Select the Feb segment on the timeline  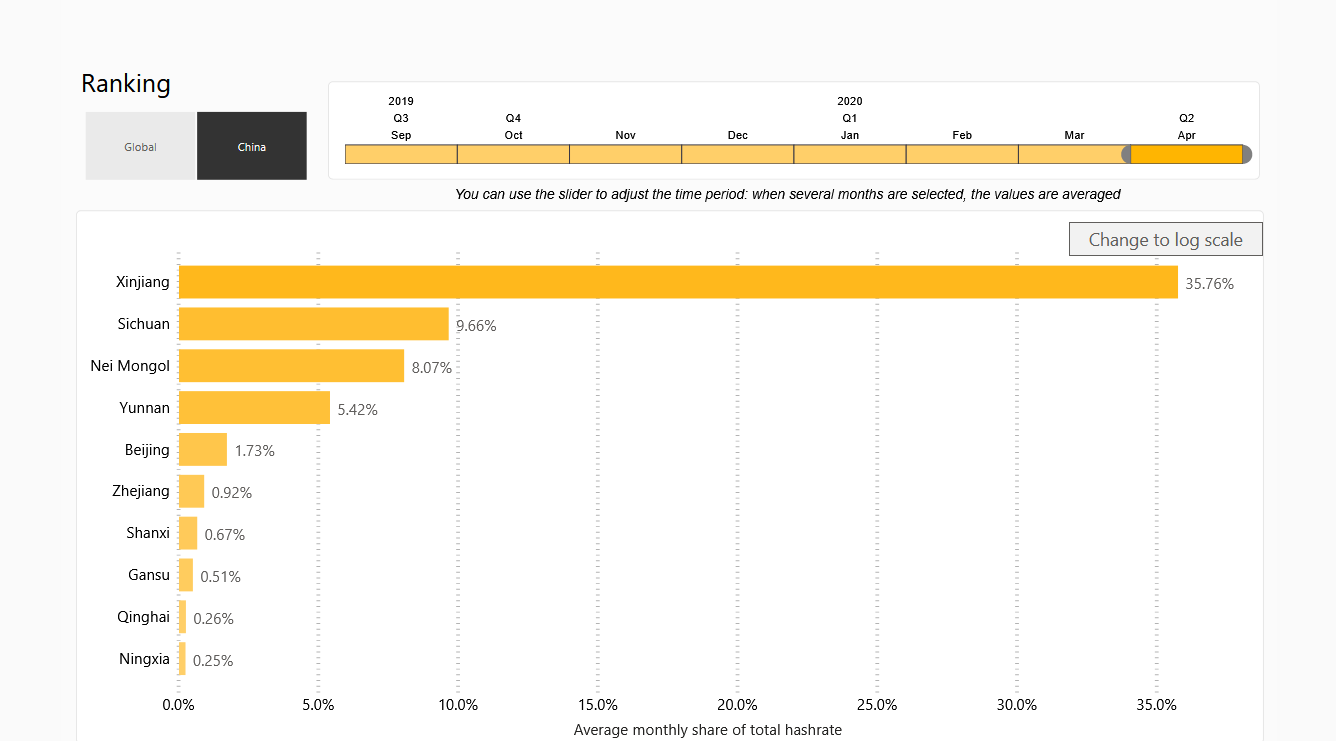tap(962, 154)
